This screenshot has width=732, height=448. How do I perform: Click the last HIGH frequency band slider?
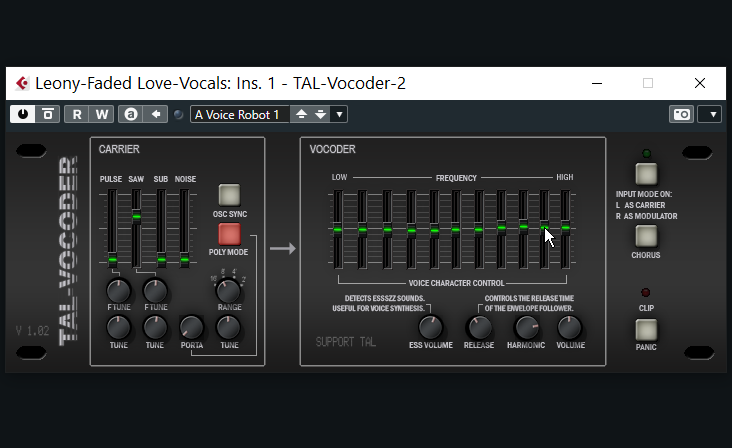(565, 228)
